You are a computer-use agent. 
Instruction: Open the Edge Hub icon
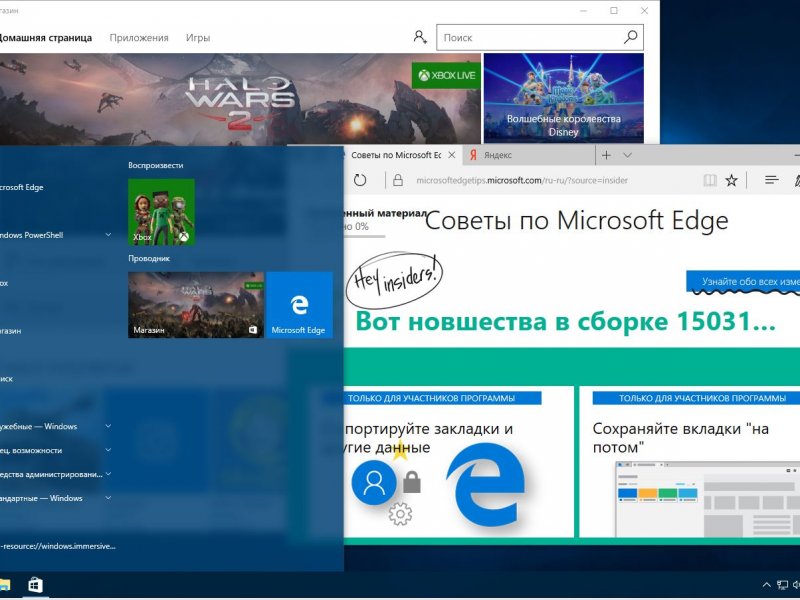[771, 180]
